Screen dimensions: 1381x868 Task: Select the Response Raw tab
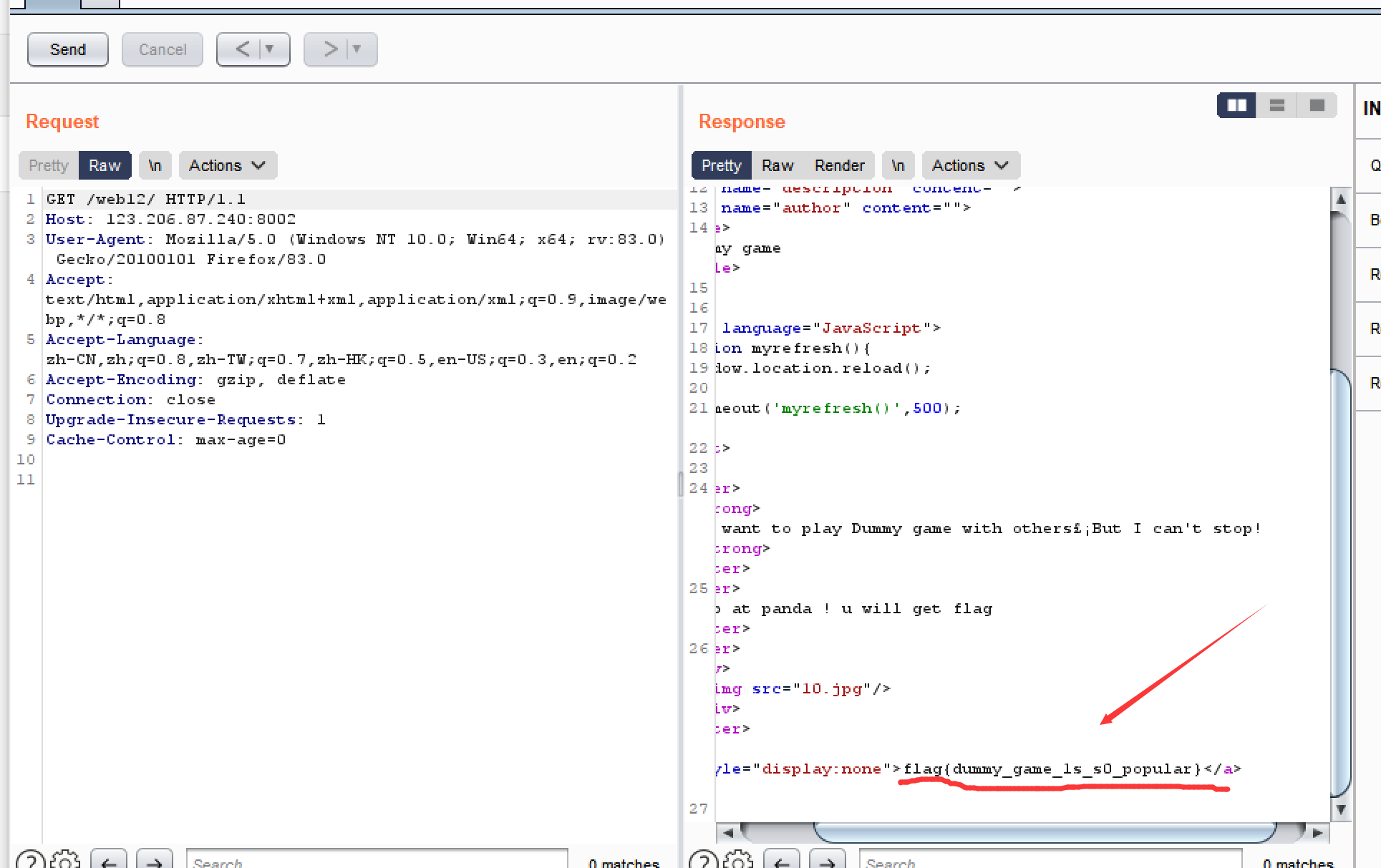pyautogui.click(x=777, y=165)
